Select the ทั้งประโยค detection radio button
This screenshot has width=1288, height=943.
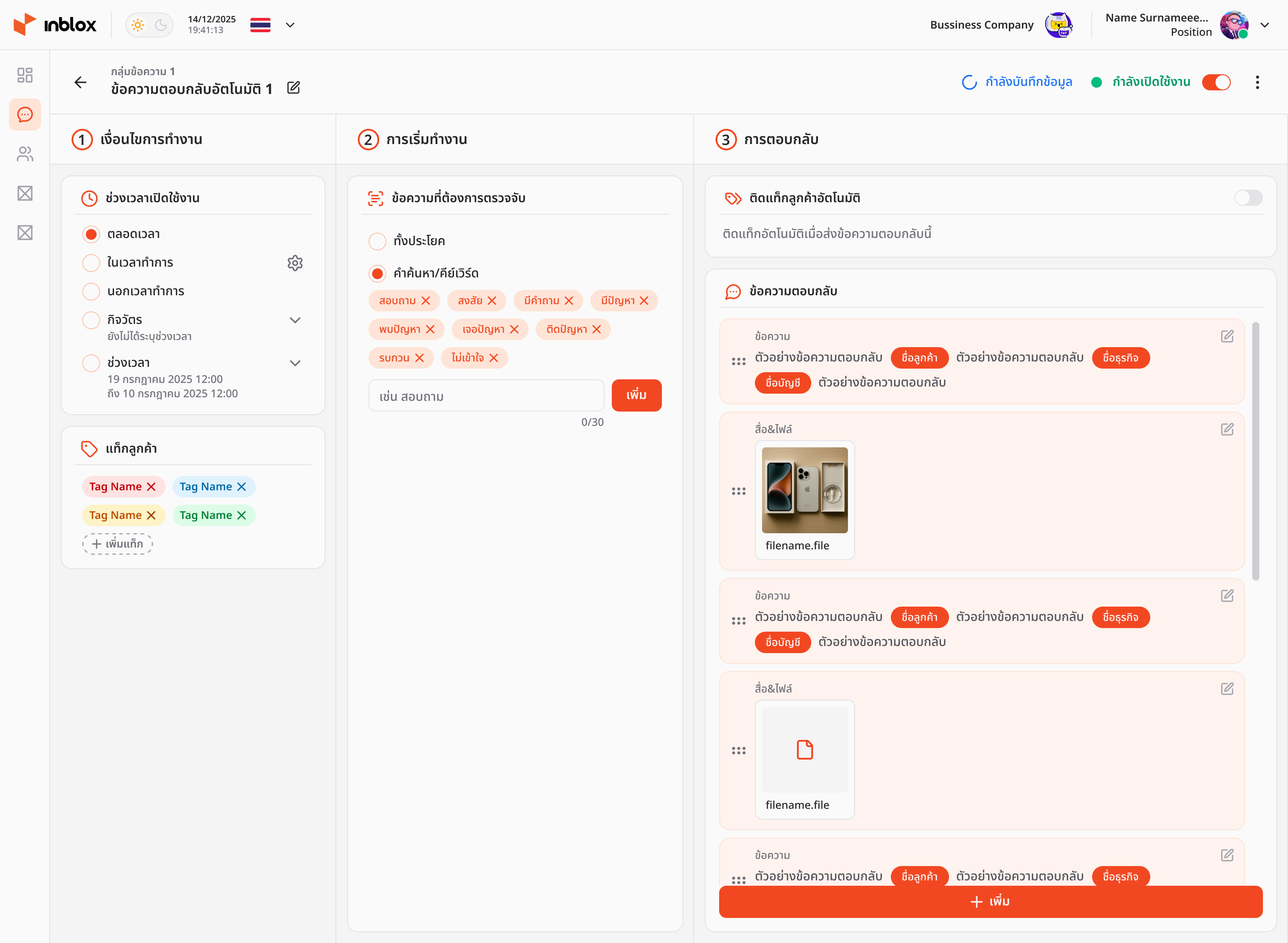click(x=377, y=241)
